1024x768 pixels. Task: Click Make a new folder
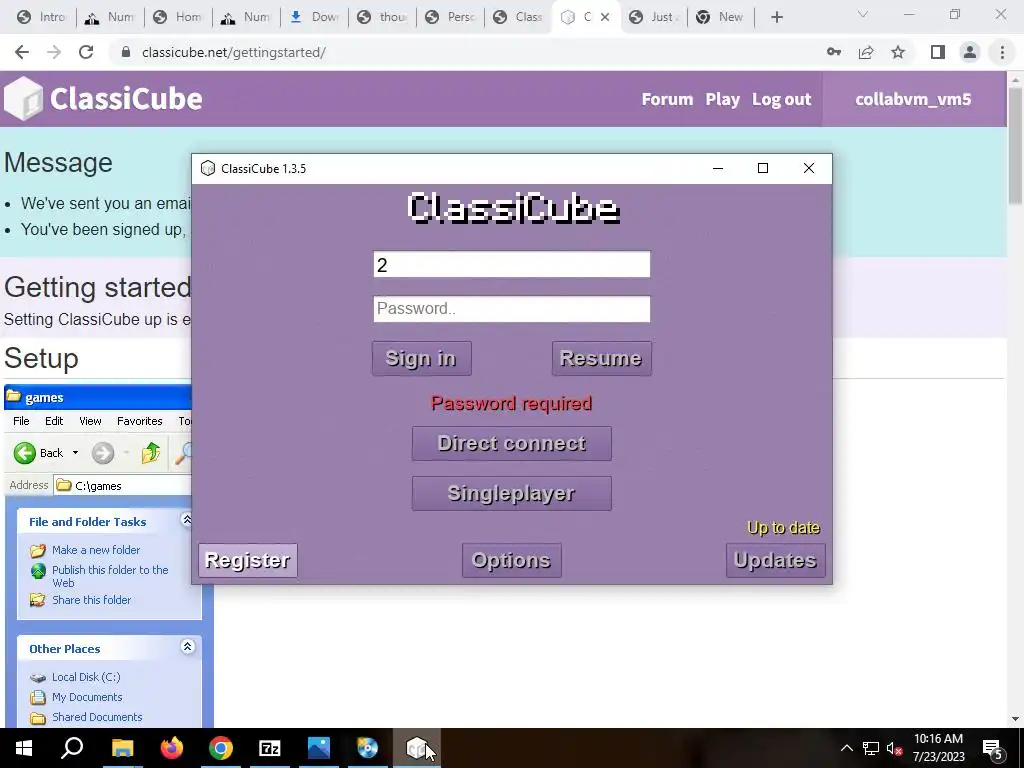click(x=95, y=550)
